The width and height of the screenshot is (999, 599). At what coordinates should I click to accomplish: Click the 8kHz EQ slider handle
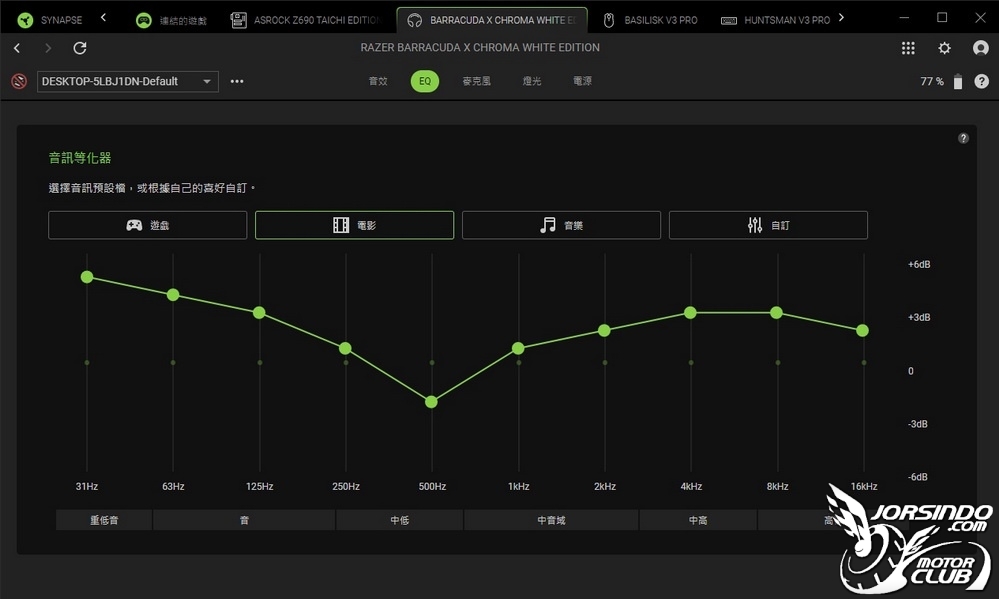(x=776, y=312)
